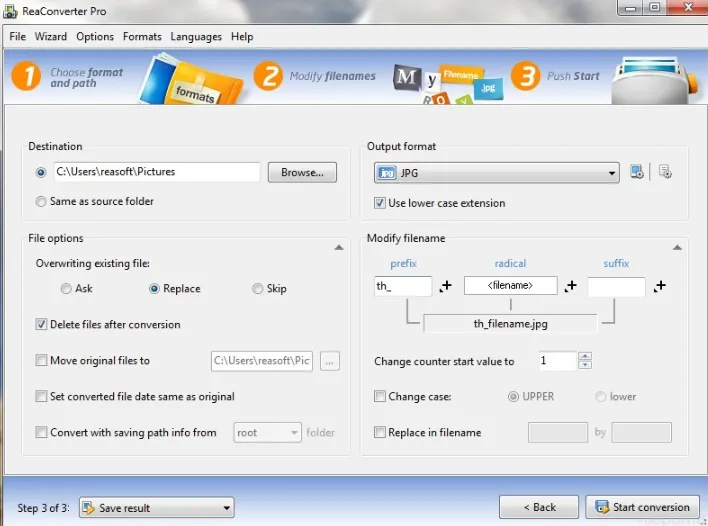Viewport: 708px width, 526px height.
Task: Open the Options menu
Action: (x=95, y=37)
